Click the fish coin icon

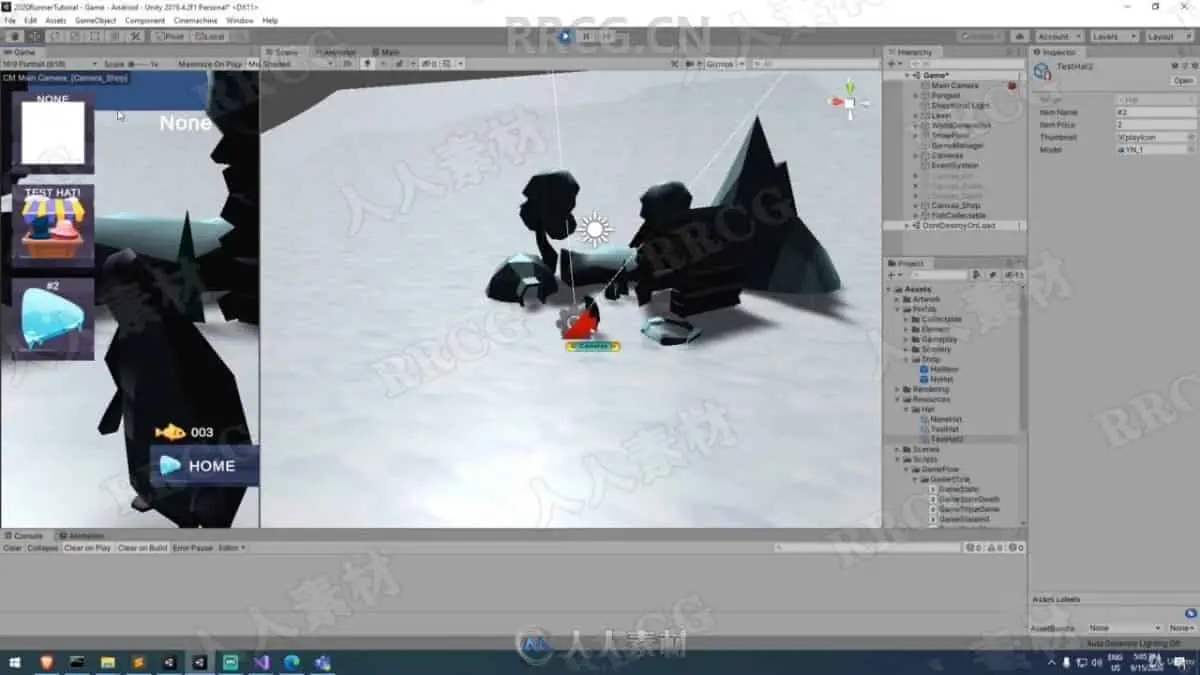(170, 432)
